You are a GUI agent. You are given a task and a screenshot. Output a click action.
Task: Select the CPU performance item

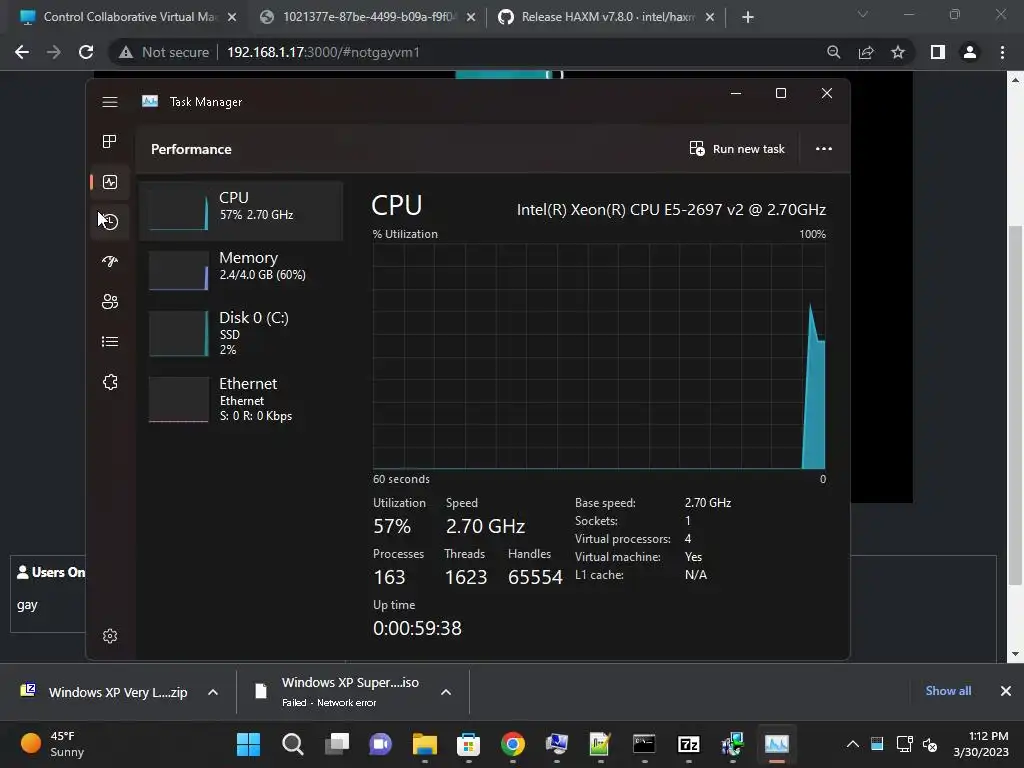pyautogui.click(x=241, y=210)
